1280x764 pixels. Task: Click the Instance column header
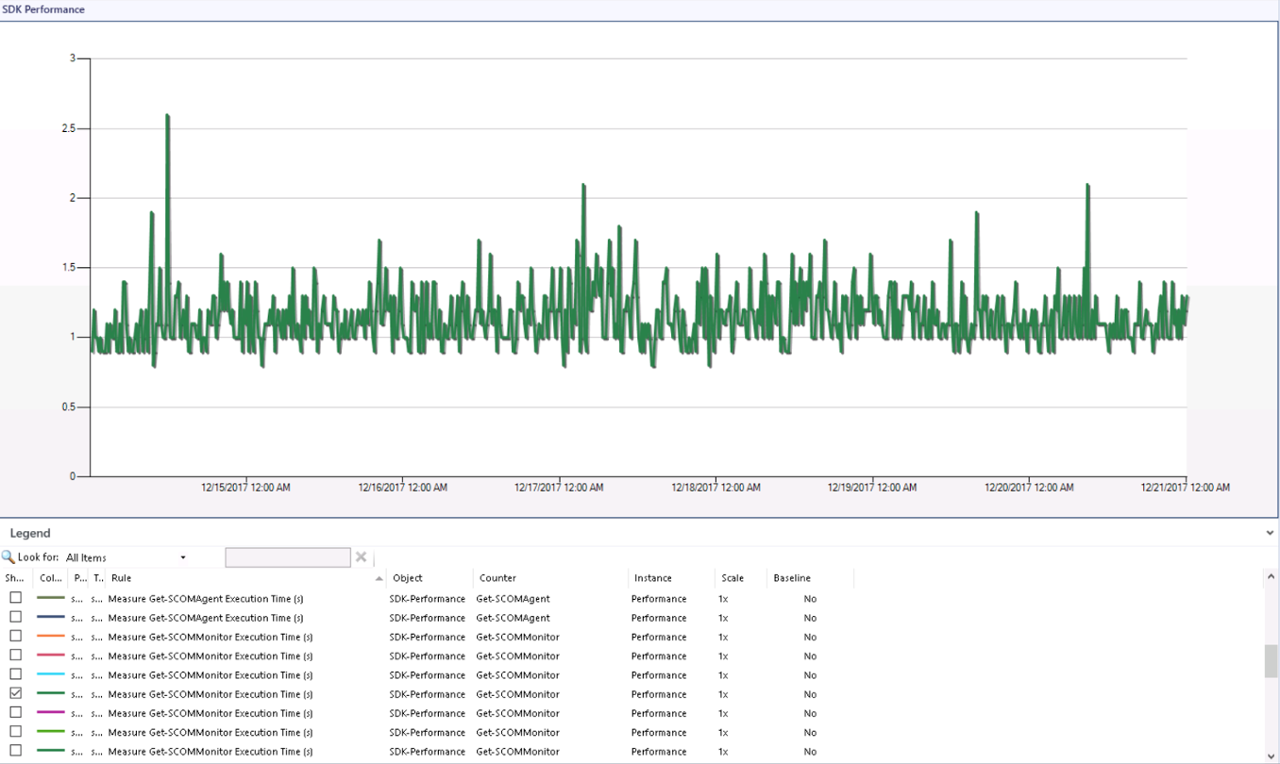[x=653, y=578]
